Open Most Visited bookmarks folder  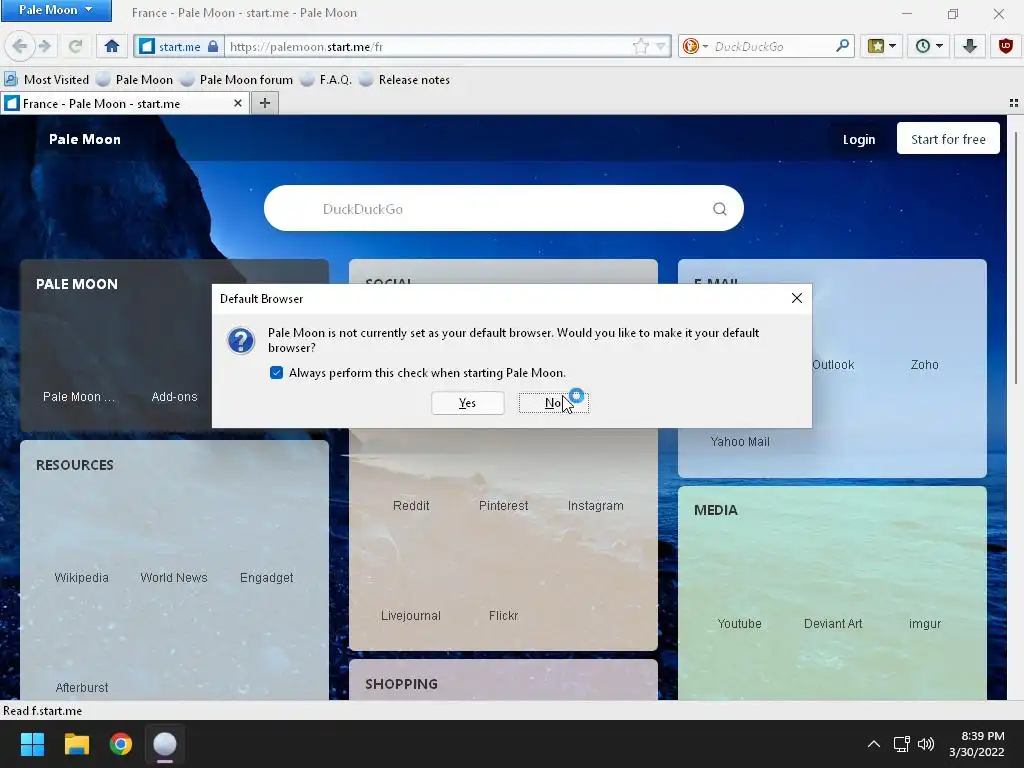point(46,80)
